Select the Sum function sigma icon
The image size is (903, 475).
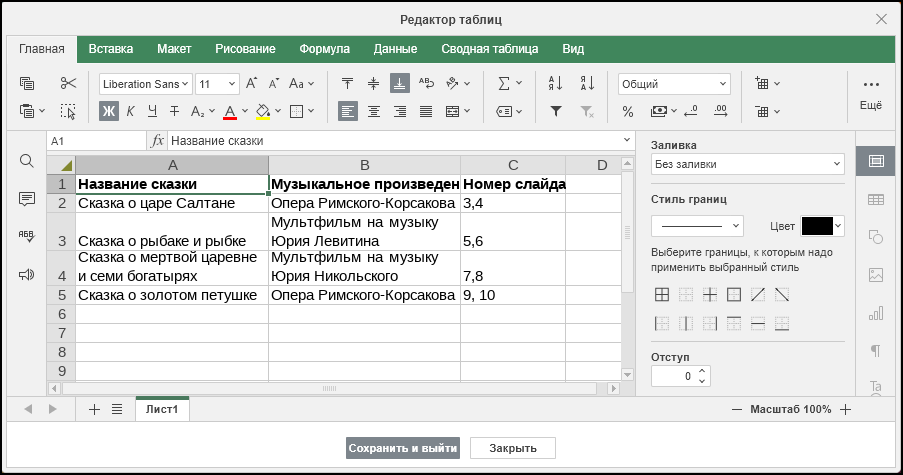click(504, 83)
